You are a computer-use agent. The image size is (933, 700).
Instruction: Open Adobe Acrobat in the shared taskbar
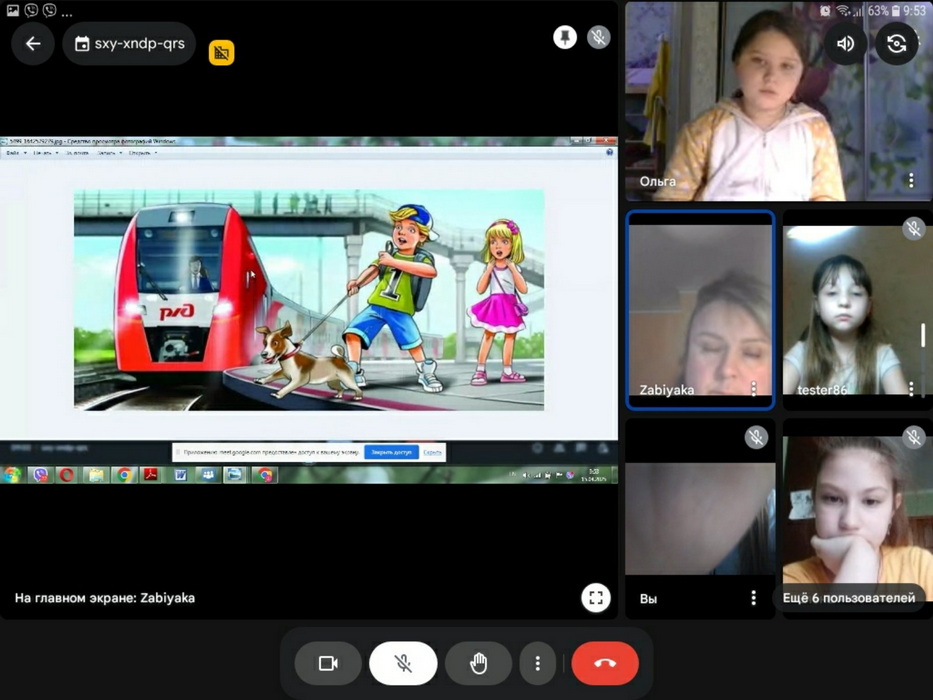151,475
